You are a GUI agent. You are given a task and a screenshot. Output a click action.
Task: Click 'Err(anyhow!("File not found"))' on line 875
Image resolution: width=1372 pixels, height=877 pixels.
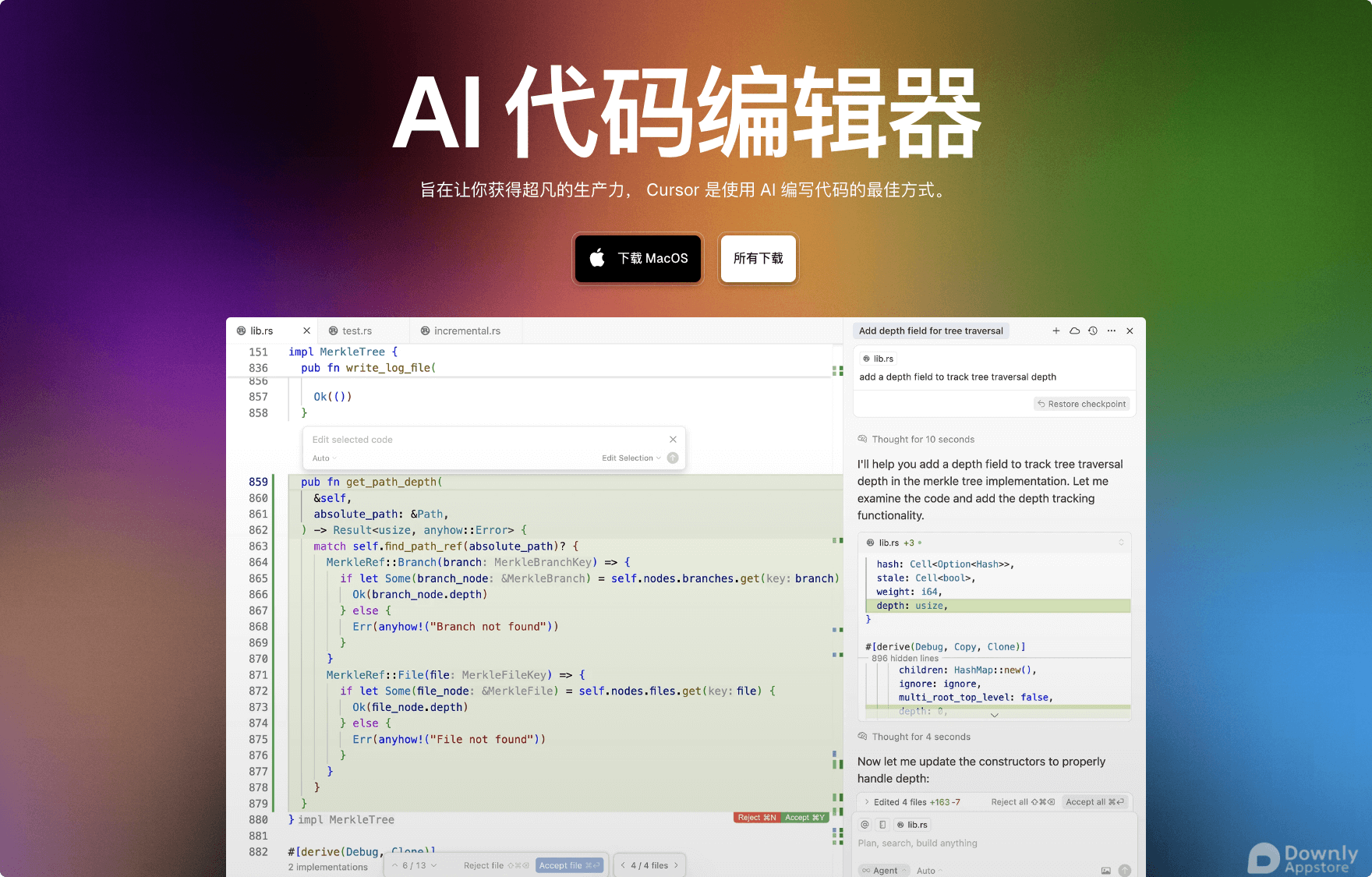448,739
